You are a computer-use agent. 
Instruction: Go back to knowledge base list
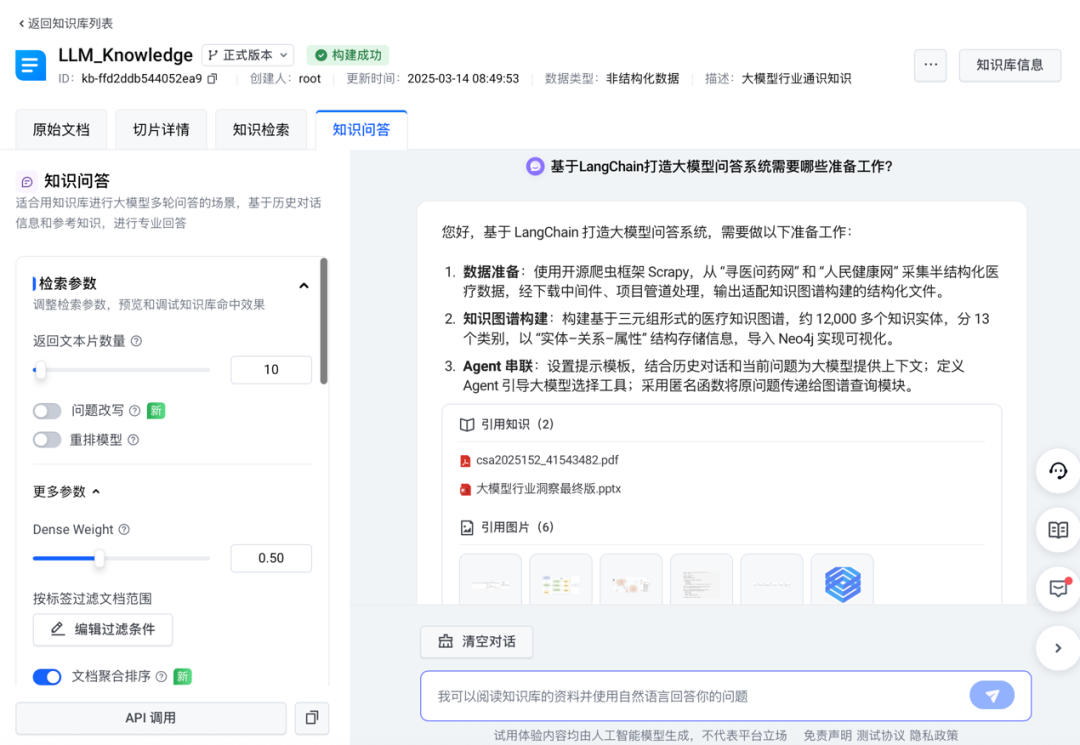pos(65,23)
